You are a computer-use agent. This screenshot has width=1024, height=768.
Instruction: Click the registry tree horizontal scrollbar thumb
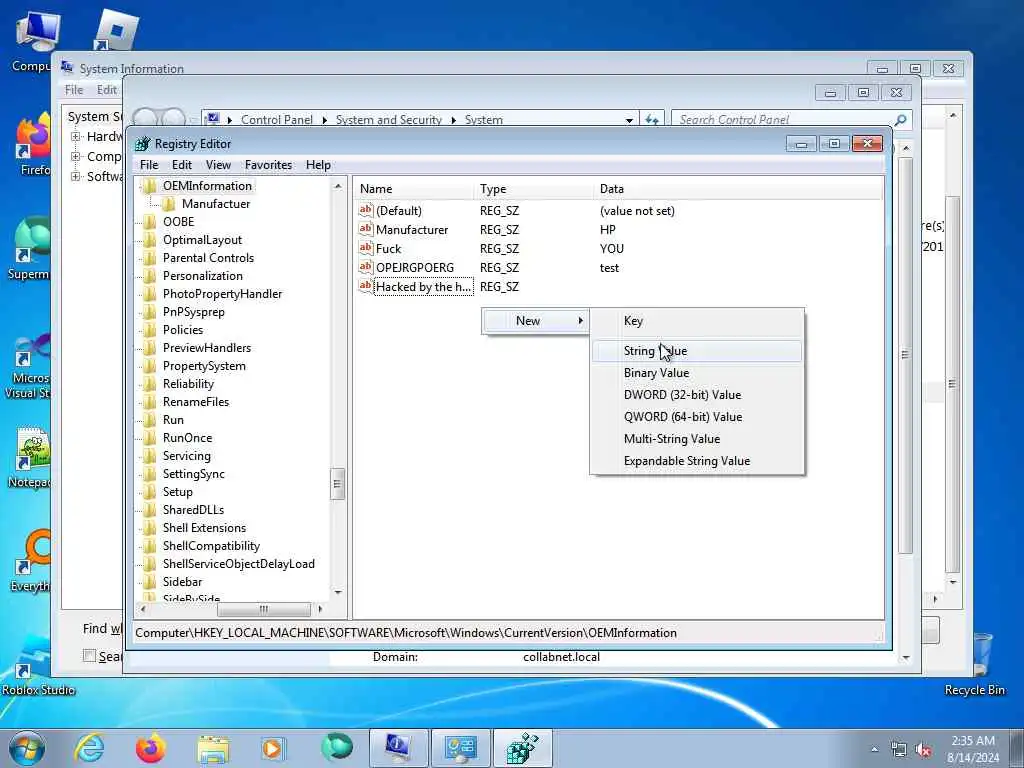(264, 609)
